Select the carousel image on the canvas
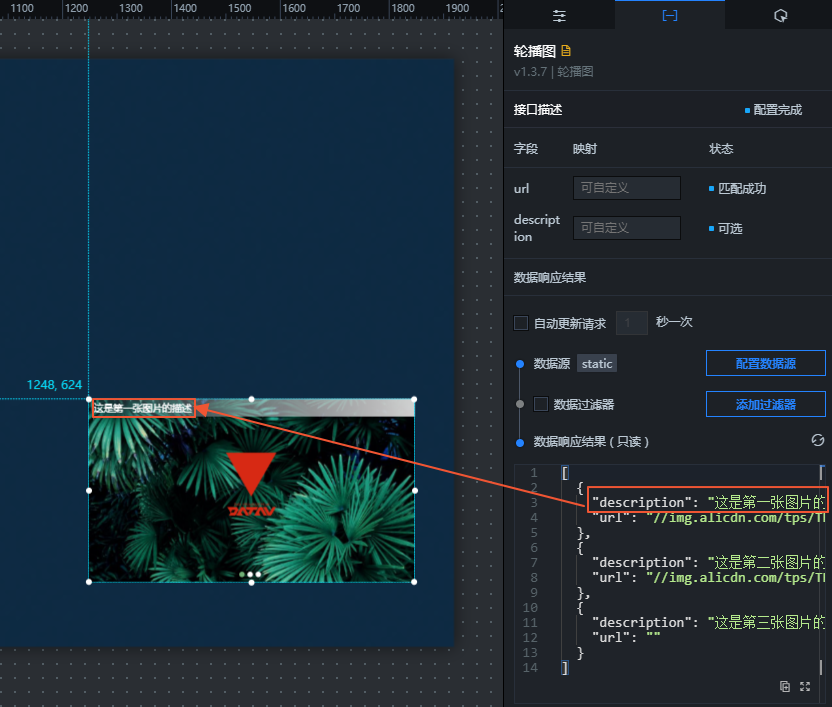This screenshot has width=832, height=707. [251, 490]
